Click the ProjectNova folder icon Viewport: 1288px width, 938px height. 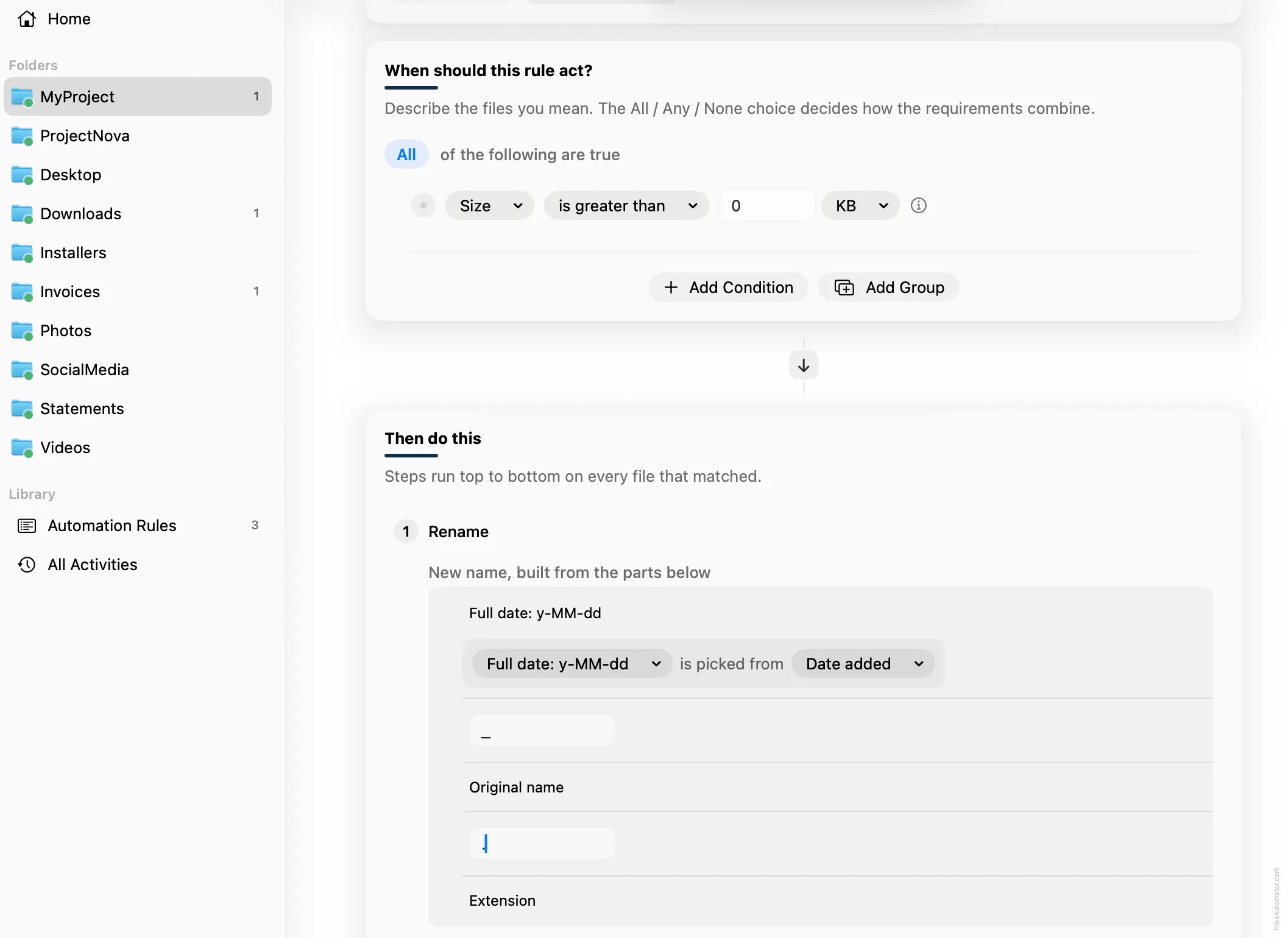pyautogui.click(x=22, y=136)
